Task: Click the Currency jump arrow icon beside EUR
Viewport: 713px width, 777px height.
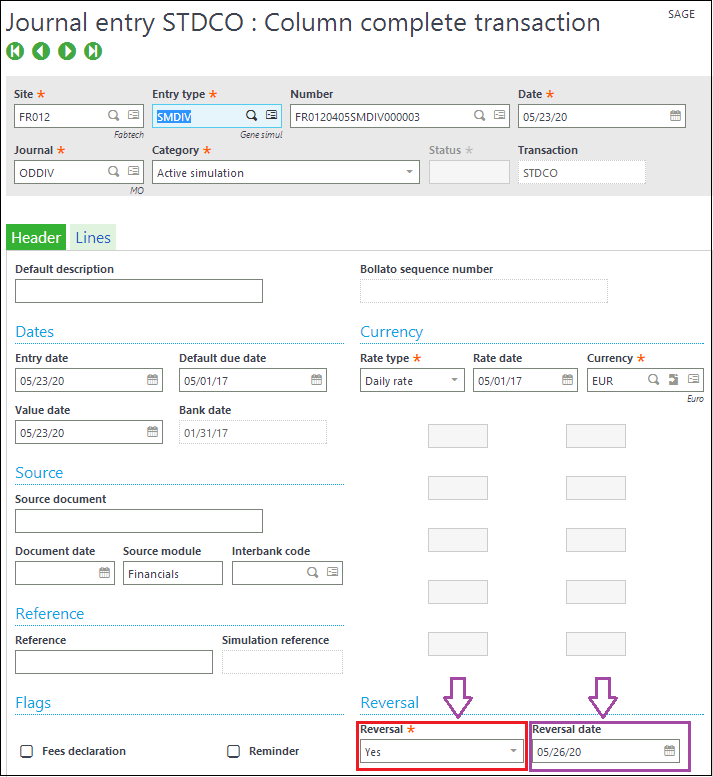Action: click(673, 380)
